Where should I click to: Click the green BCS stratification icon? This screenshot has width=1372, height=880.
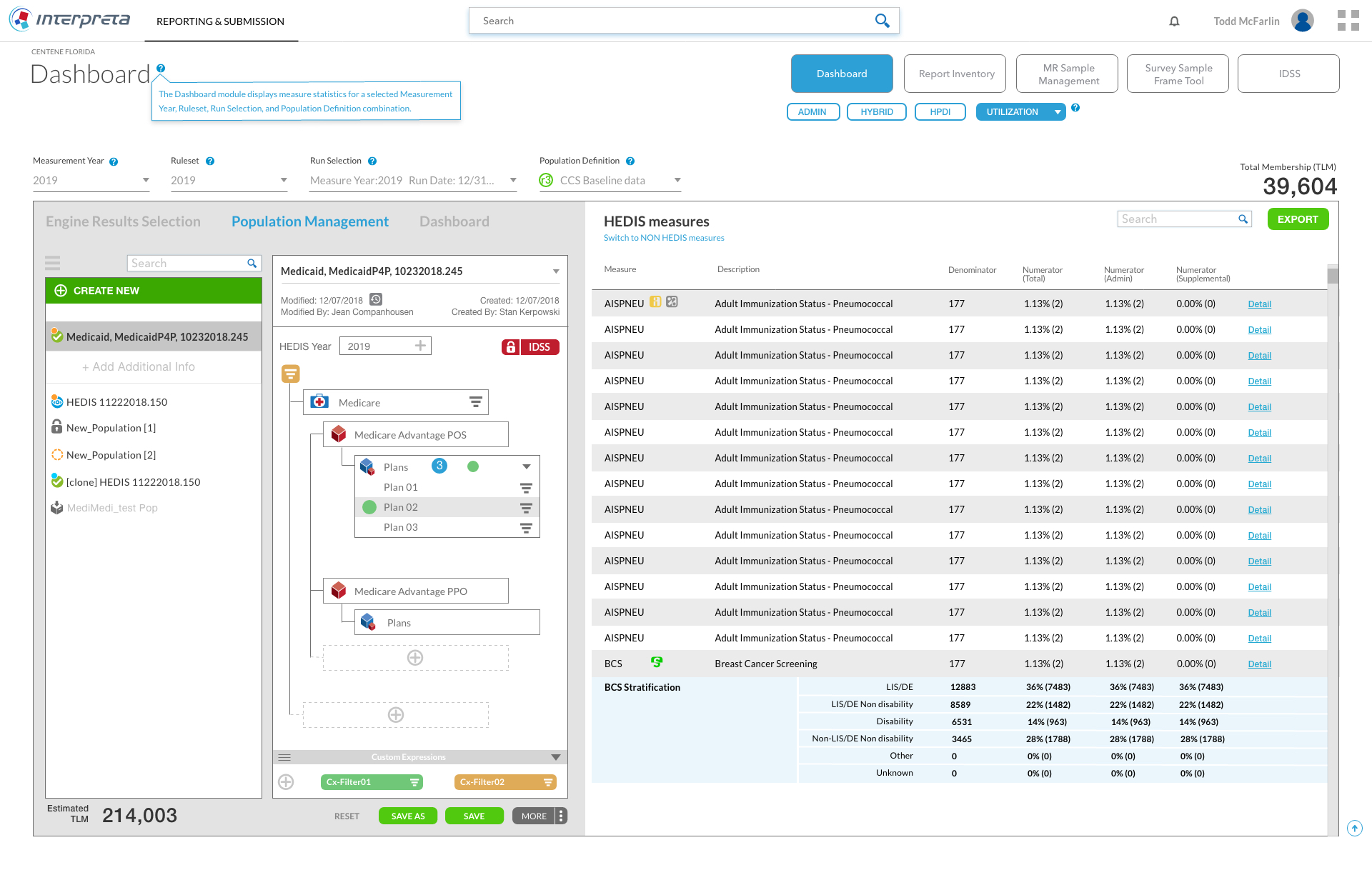click(657, 662)
